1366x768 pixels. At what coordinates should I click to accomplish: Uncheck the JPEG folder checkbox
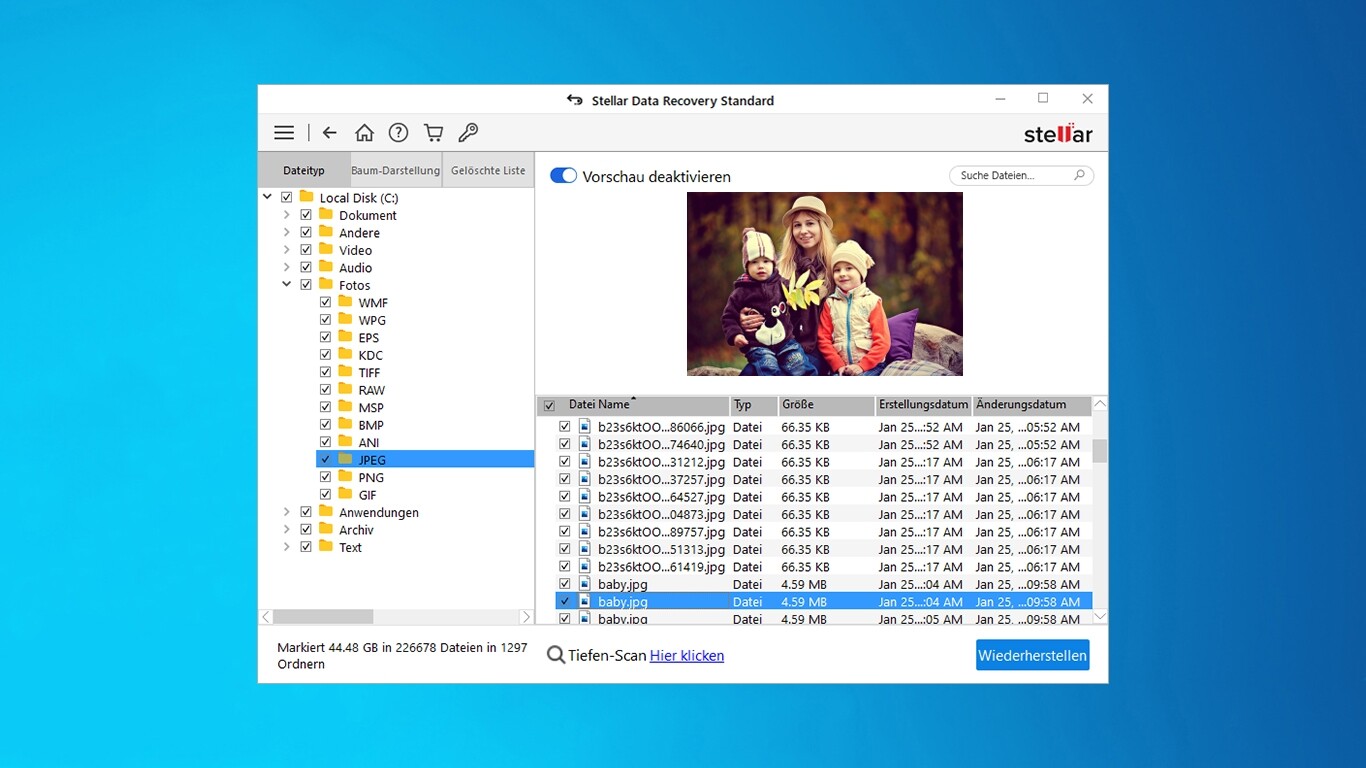click(326, 460)
